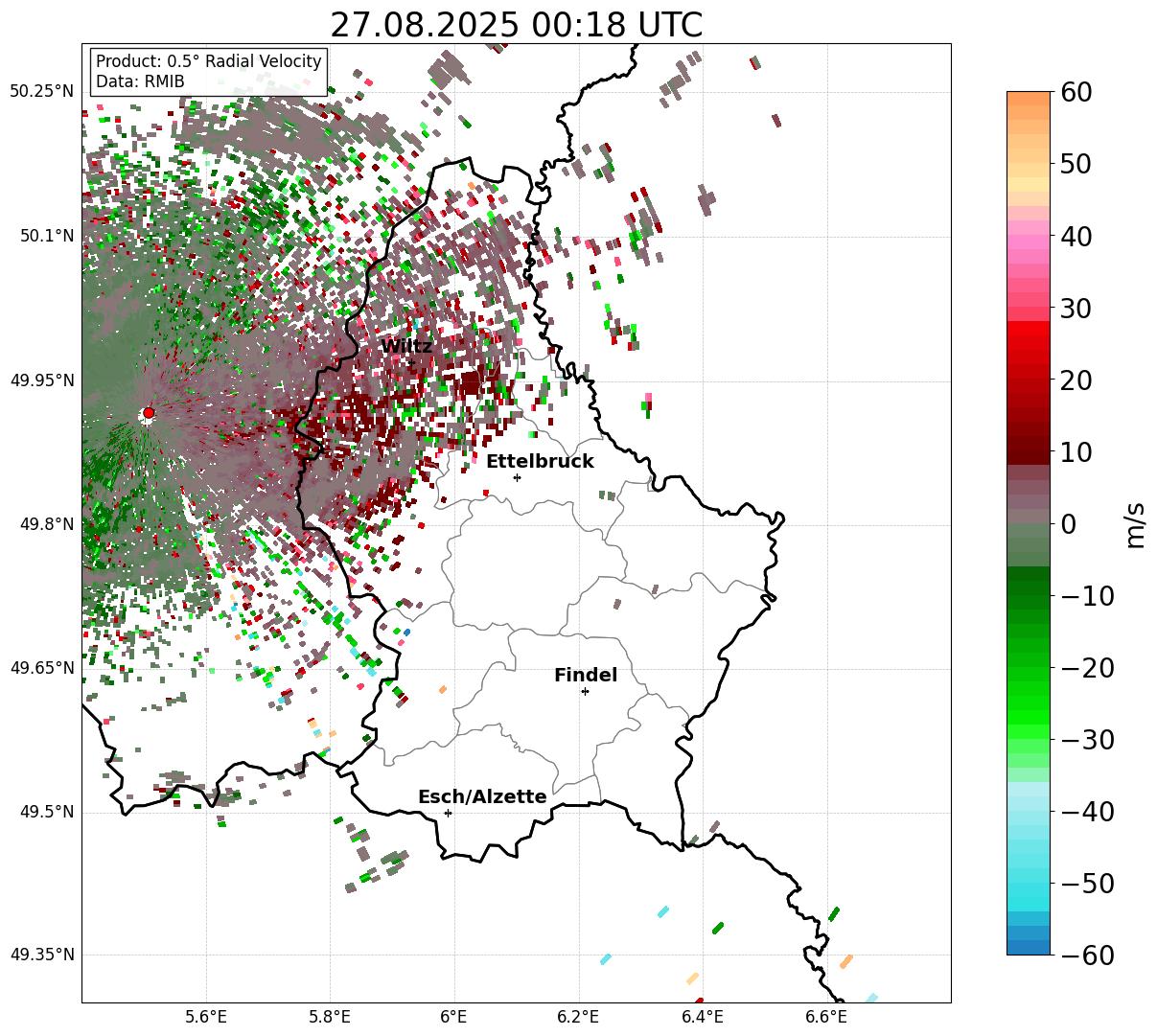Click the 10 colorbar tick label
Viewport: 1157px width, 1036px height.
tap(1075, 452)
